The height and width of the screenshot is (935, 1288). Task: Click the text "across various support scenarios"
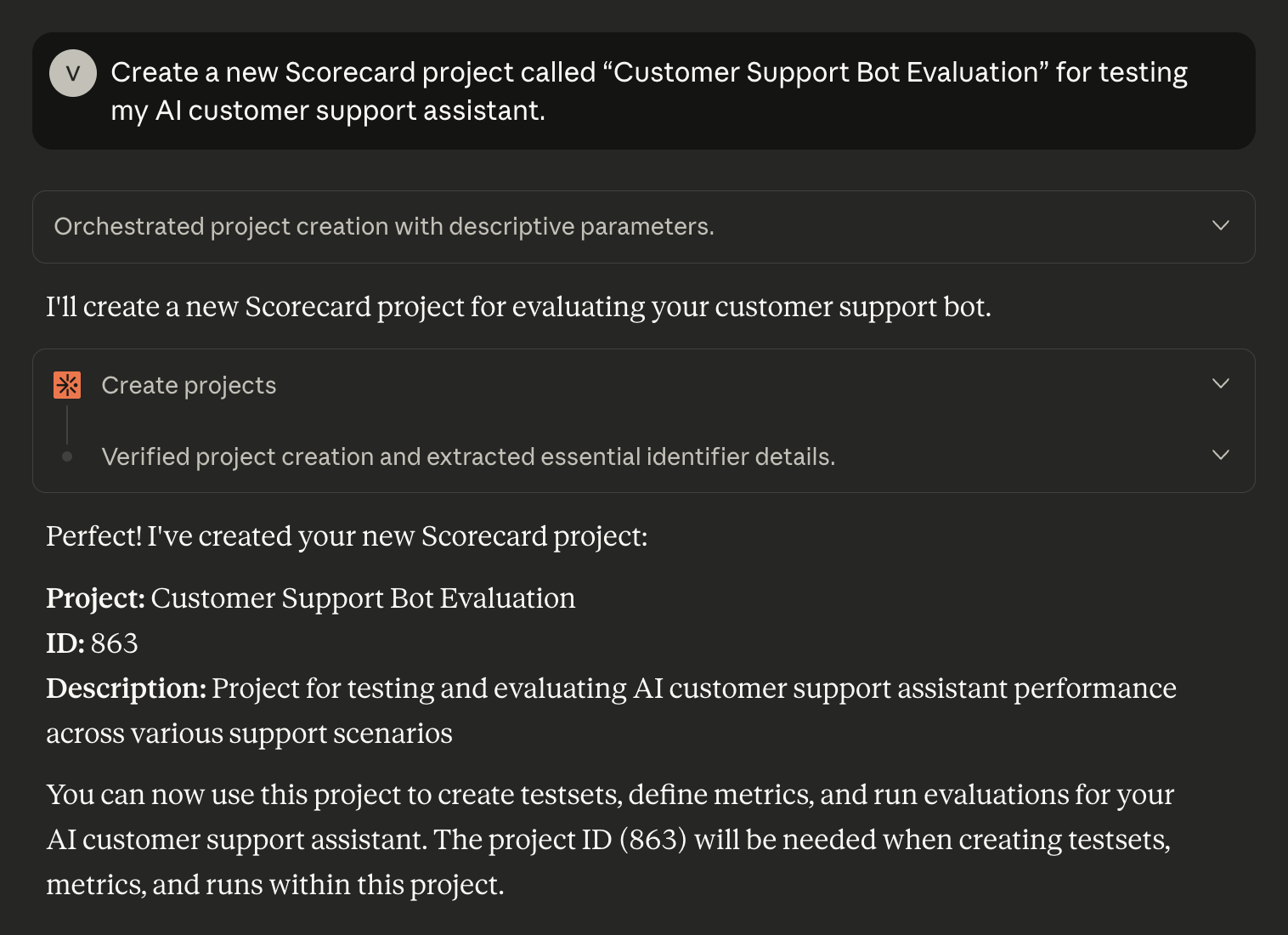click(249, 734)
